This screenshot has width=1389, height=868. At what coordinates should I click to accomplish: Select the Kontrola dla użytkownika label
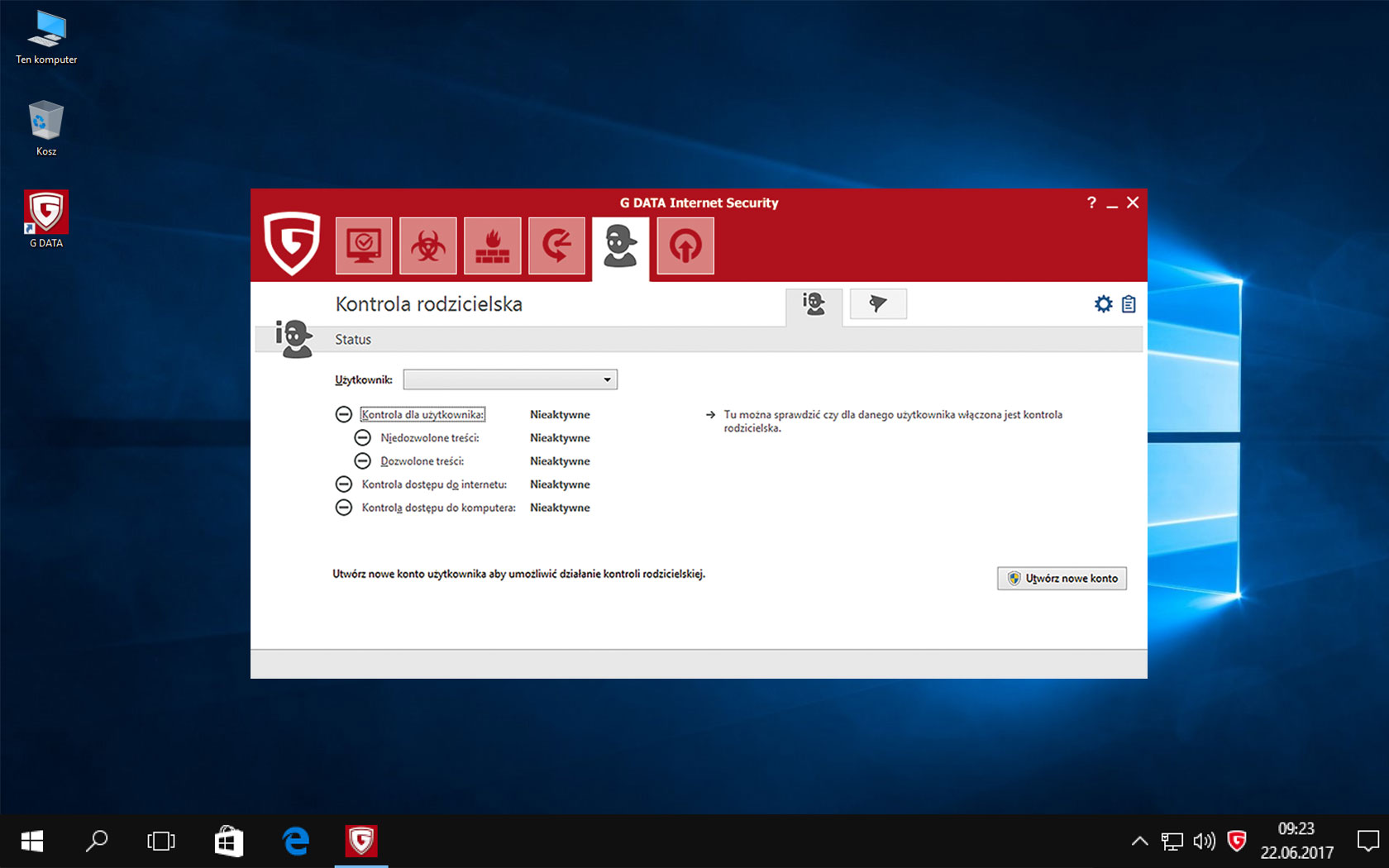pos(422,415)
